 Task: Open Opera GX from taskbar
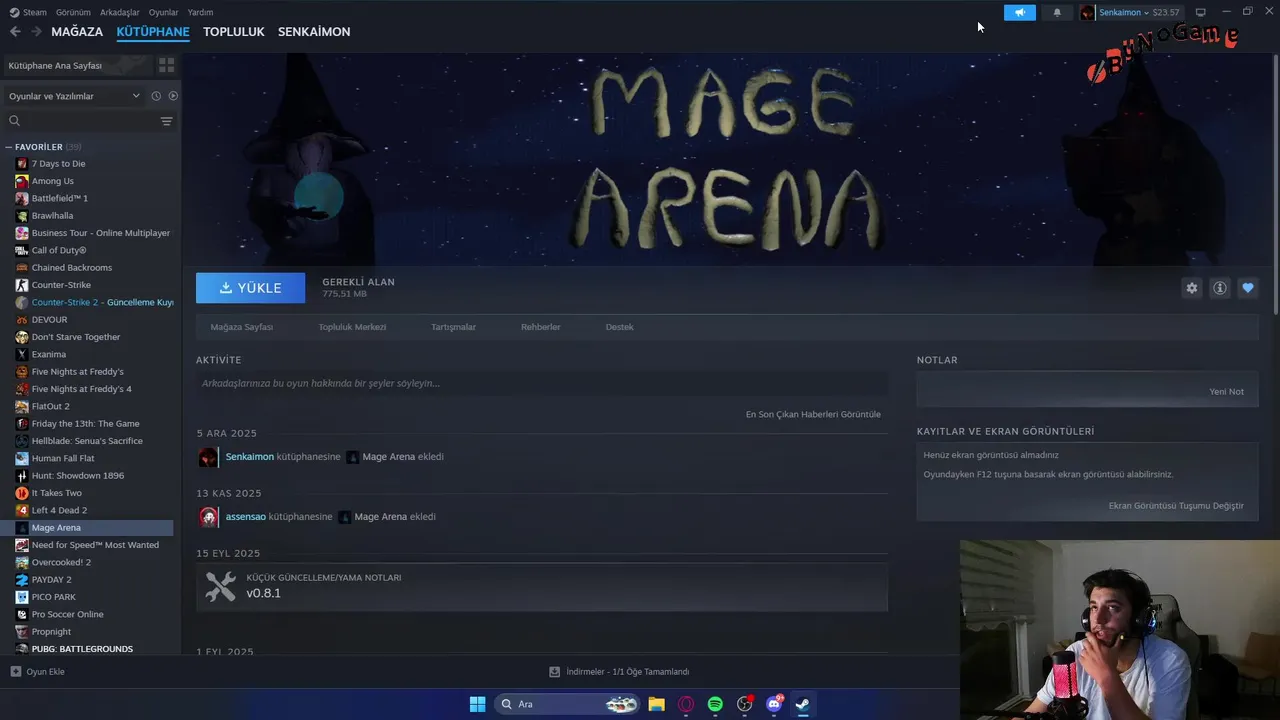(686, 704)
